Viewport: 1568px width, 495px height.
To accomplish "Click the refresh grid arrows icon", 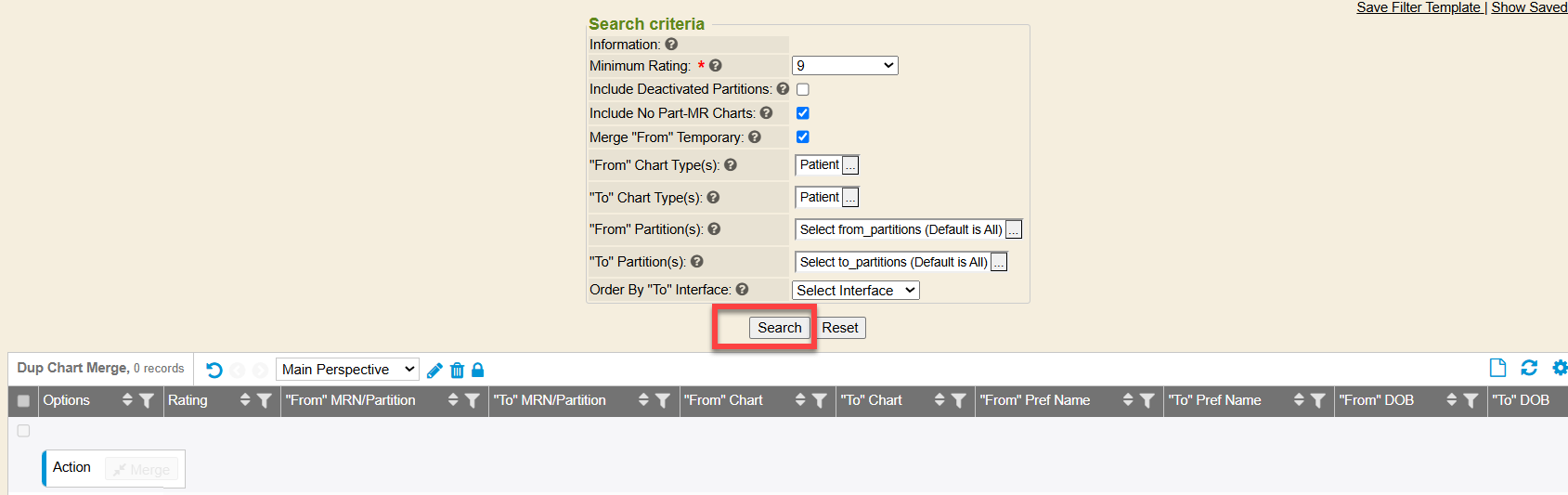I will tap(1529, 368).
